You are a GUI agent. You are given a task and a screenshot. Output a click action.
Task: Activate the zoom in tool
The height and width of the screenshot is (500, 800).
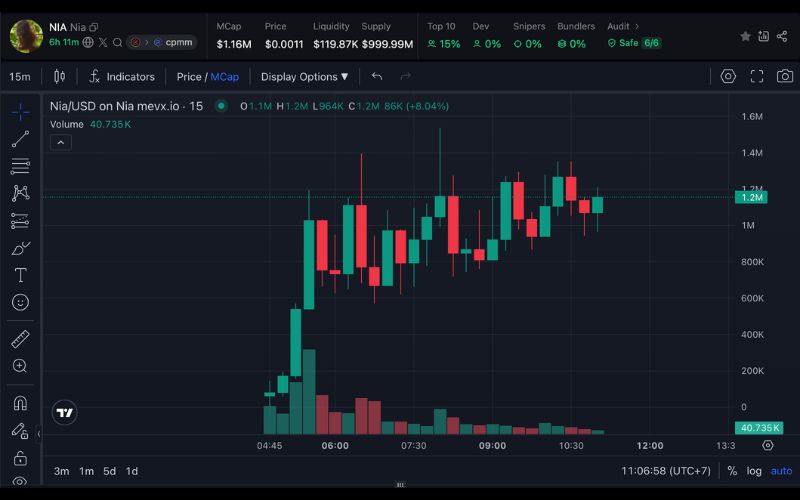[20, 366]
